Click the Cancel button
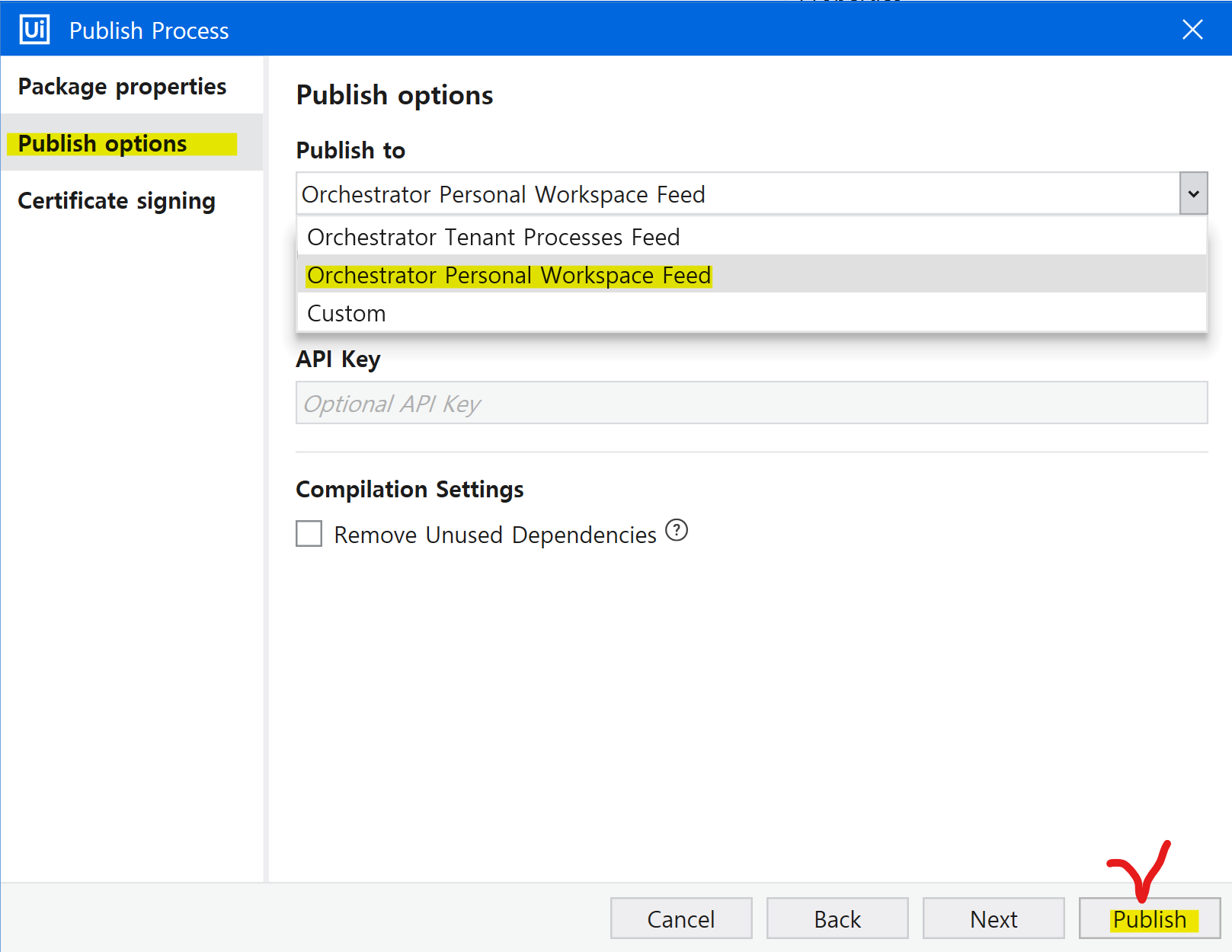 [x=681, y=918]
